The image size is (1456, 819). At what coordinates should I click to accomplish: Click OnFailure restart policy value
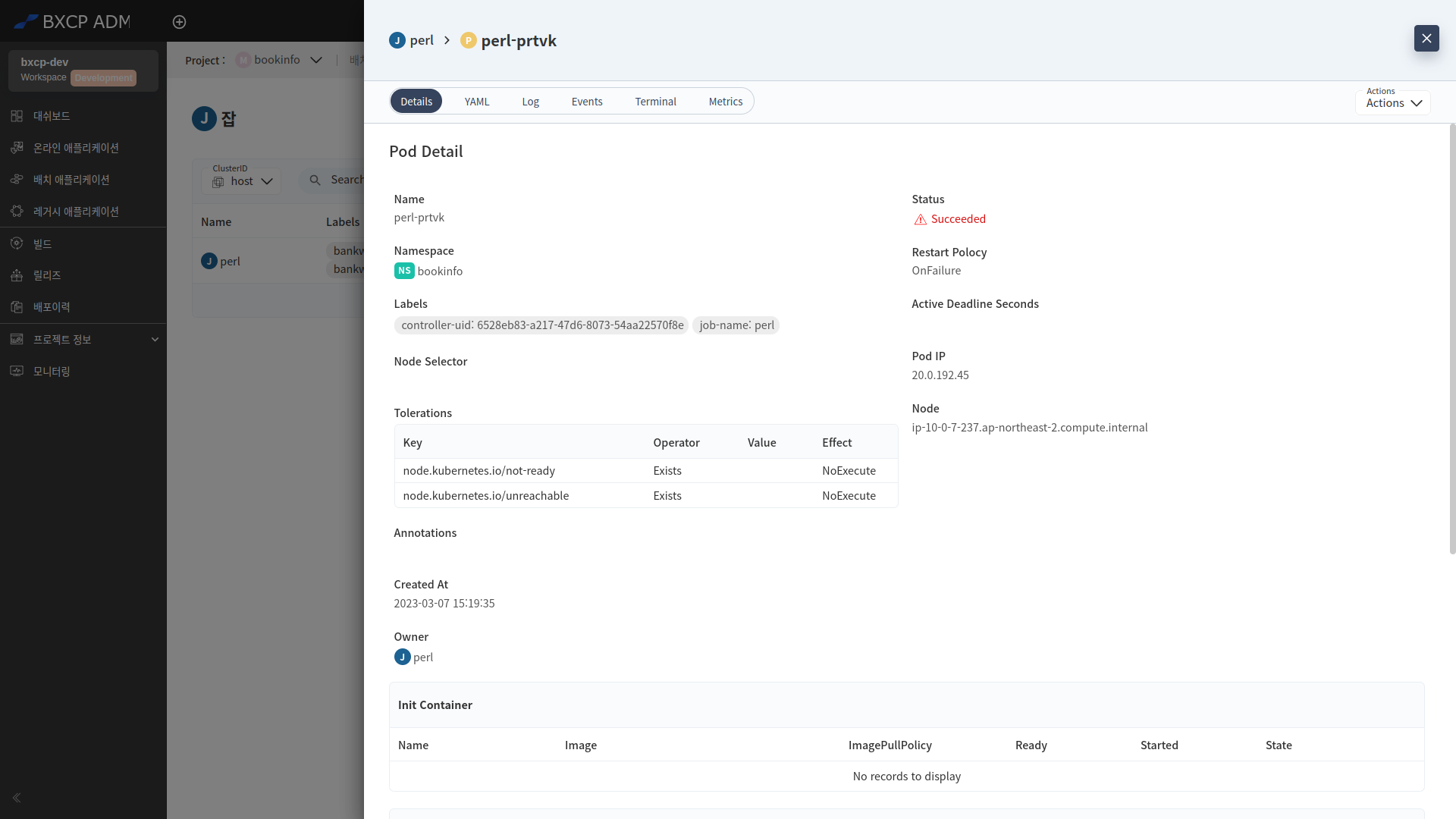click(x=937, y=271)
